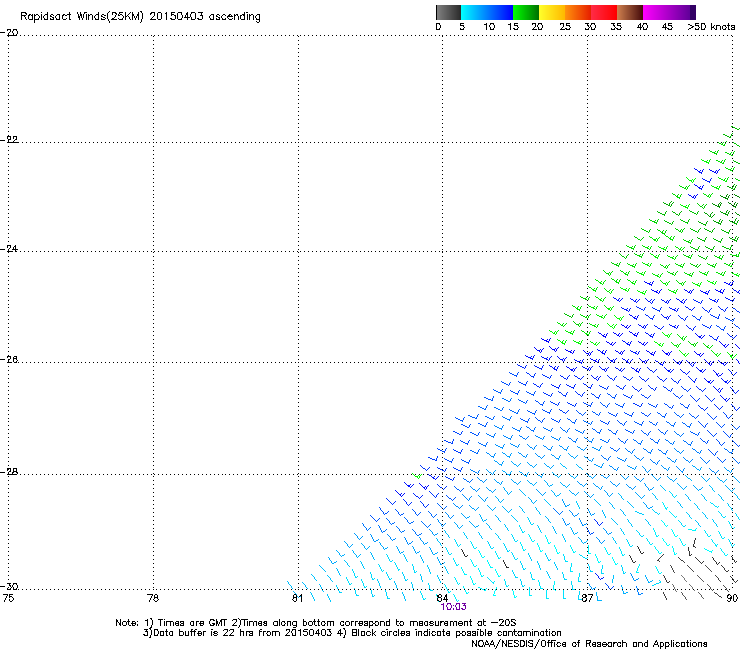Screen dimensions: 740x650
Task: Click the legend value '10'
Action: pos(489,27)
